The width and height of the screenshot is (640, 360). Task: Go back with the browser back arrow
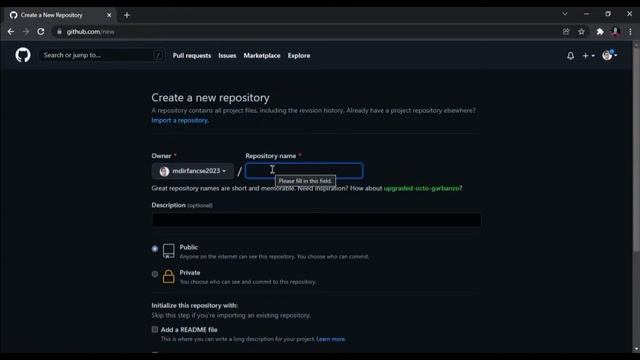[x=11, y=31]
